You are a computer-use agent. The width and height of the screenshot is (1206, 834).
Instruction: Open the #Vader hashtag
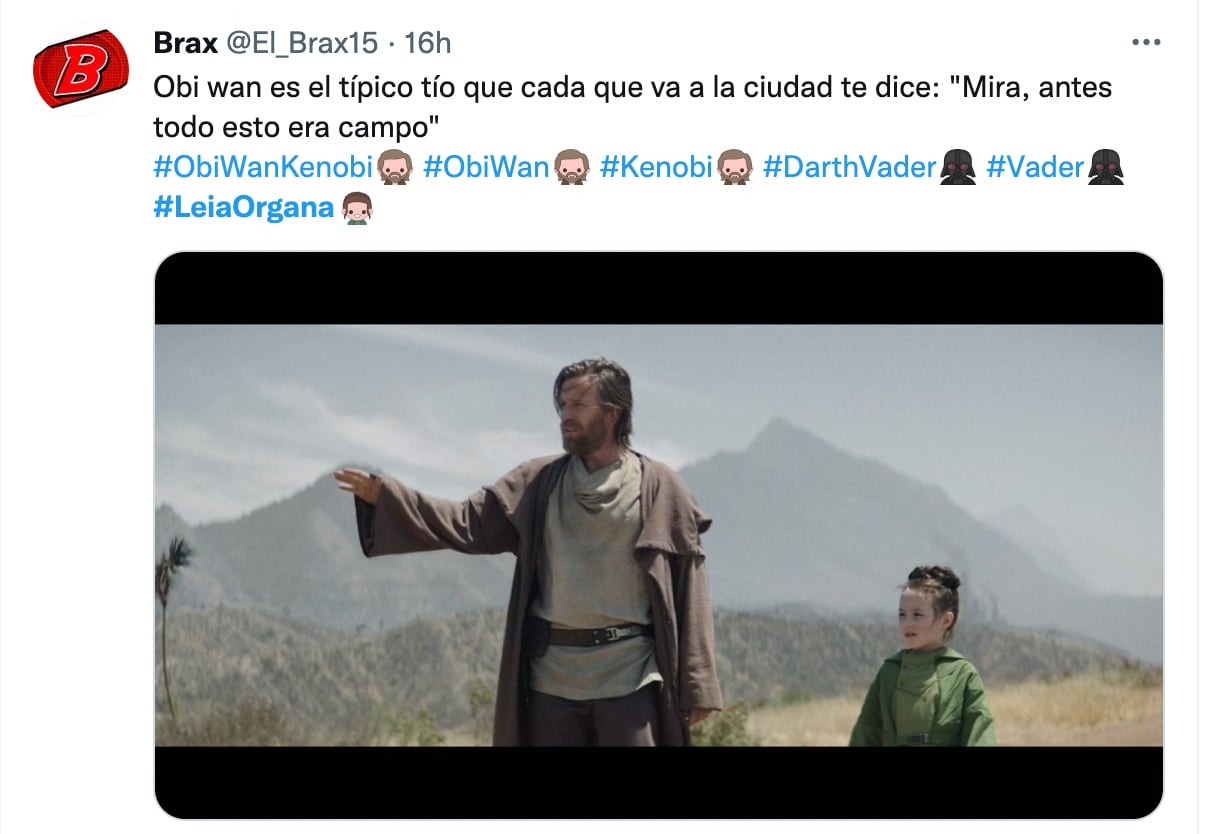coord(1035,167)
